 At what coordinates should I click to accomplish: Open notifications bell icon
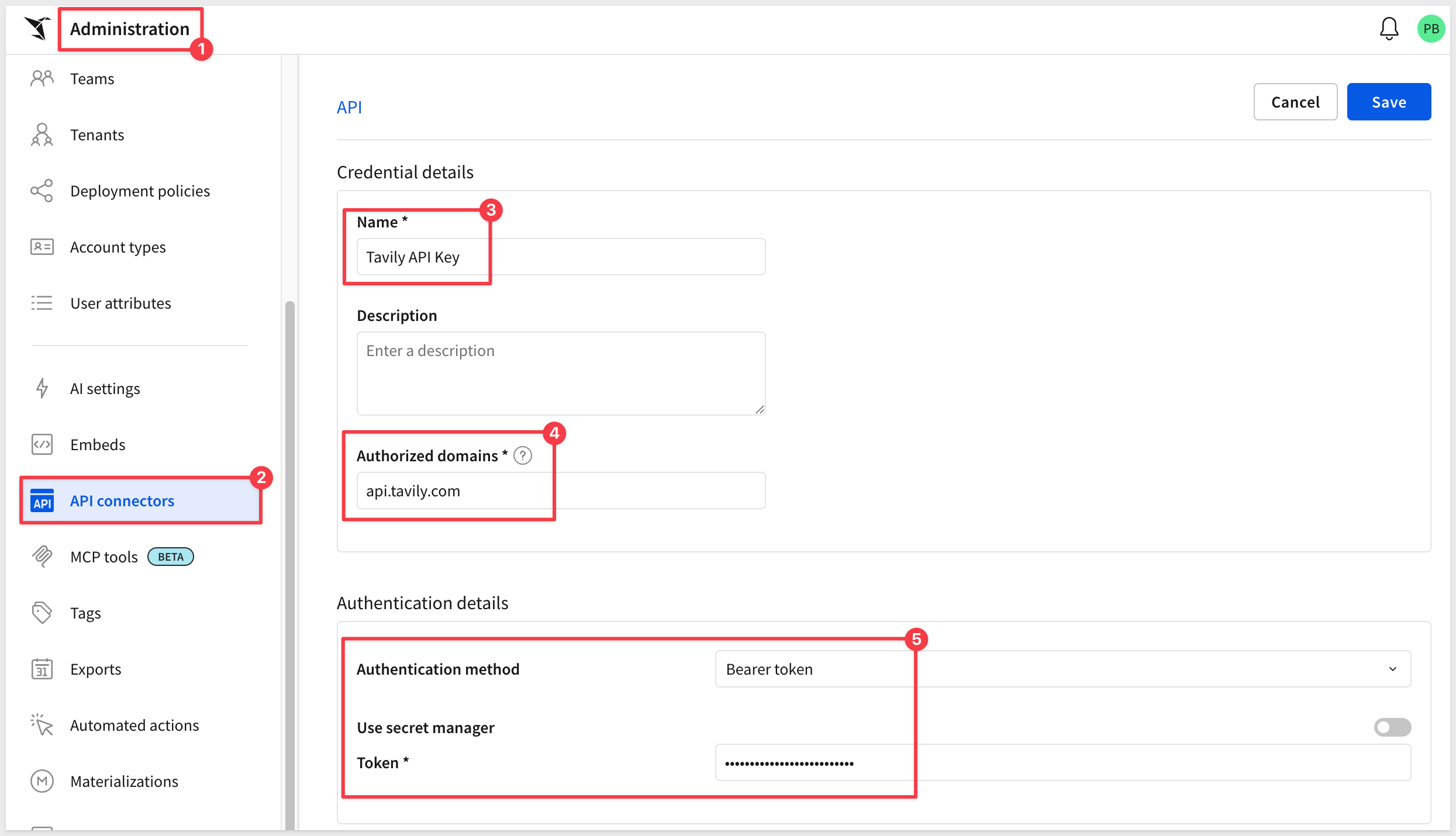(x=1389, y=29)
